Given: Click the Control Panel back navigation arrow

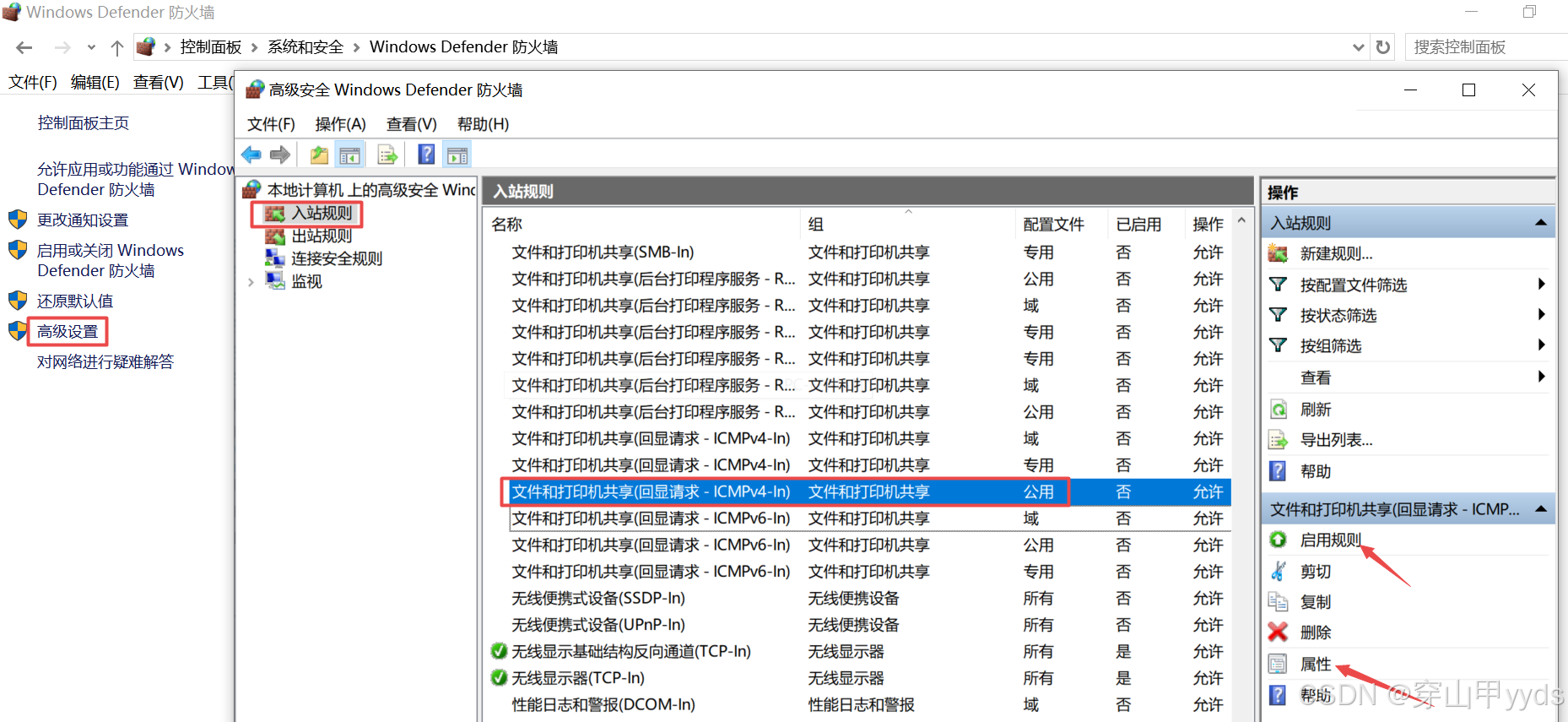Looking at the screenshot, I should coord(24,47).
